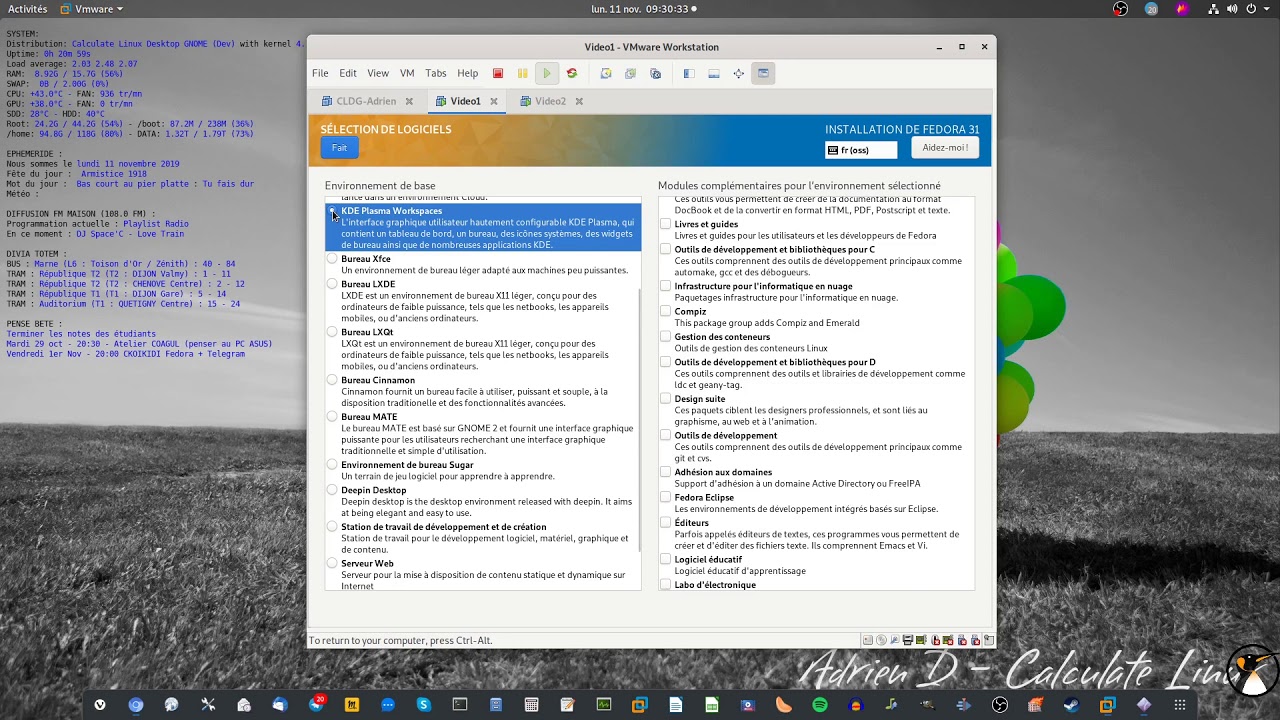Click the Activités button
Screen dimensions: 1280x720
click(x=27, y=9)
